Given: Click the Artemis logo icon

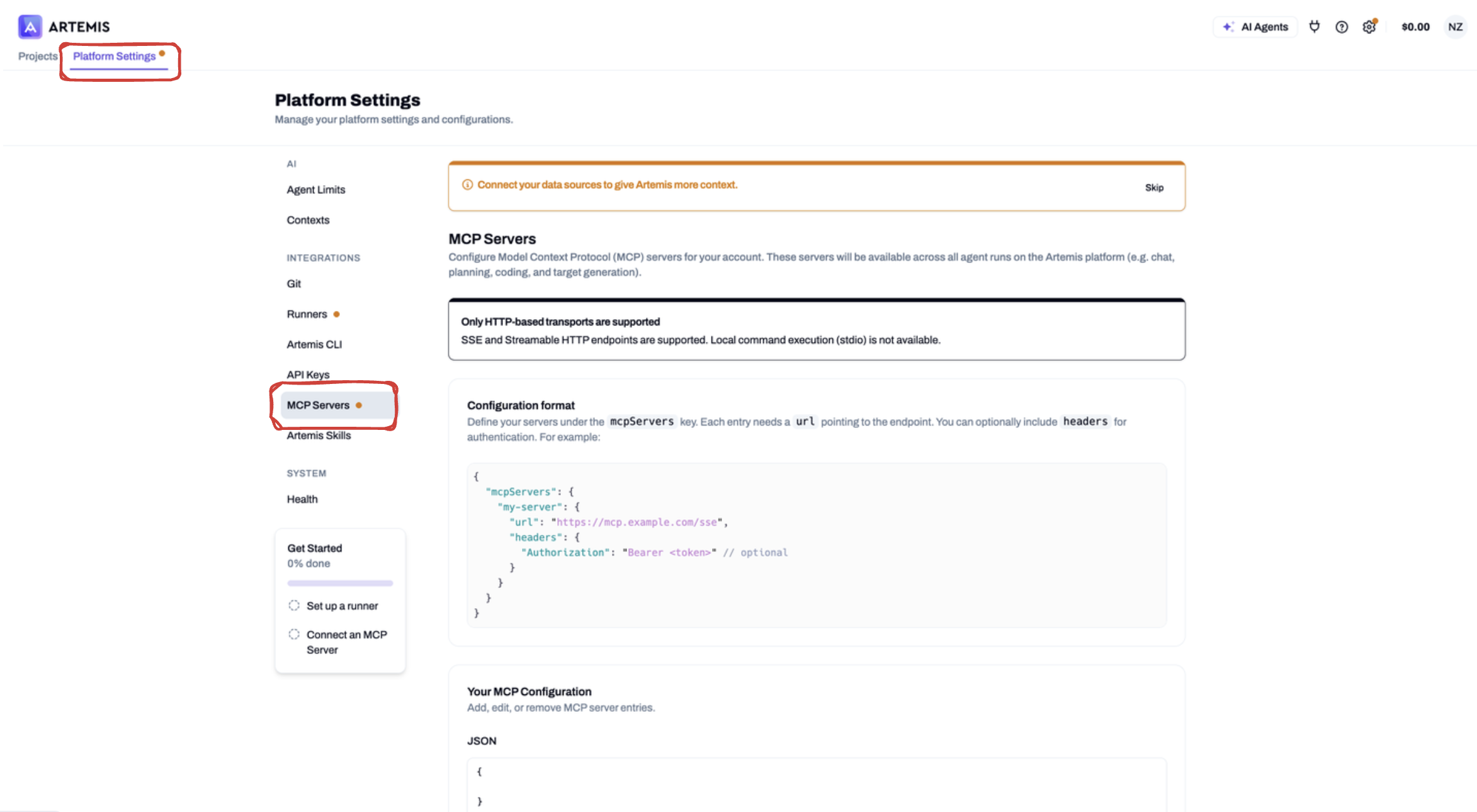Looking at the screenshot, I should [30, 26].
